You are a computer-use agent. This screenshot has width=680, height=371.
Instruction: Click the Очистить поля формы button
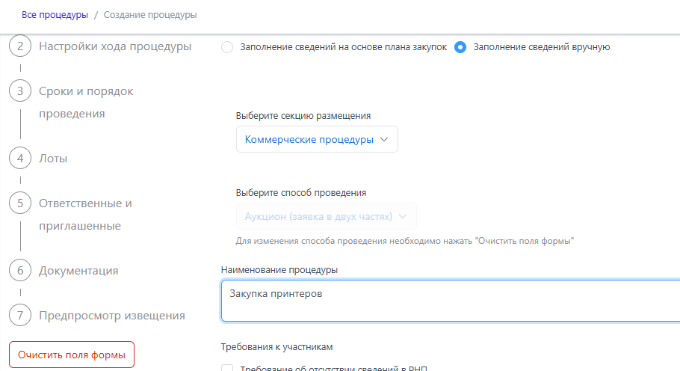(72, 355)
